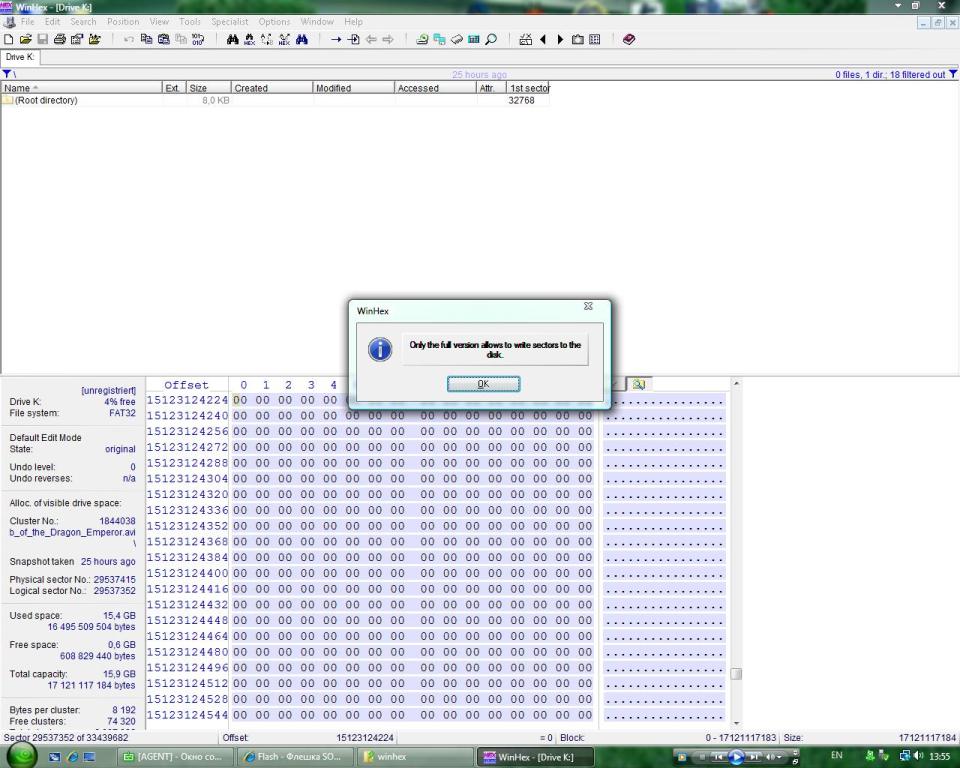The width and height of the screenshot is (960, 768).
Task: Click hex byte at offset 15123124224
Action: (x=240, y=400)
